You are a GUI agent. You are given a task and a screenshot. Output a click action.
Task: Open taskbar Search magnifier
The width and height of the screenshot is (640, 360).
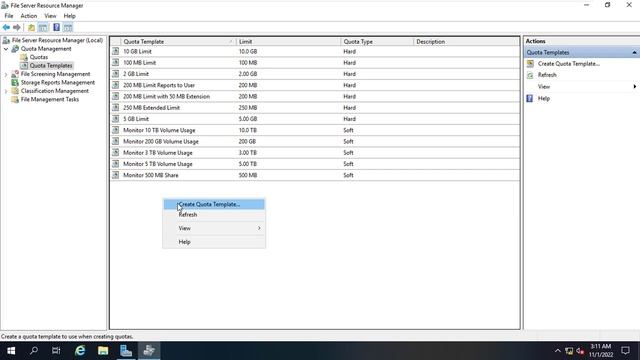(x=34, y=351)
